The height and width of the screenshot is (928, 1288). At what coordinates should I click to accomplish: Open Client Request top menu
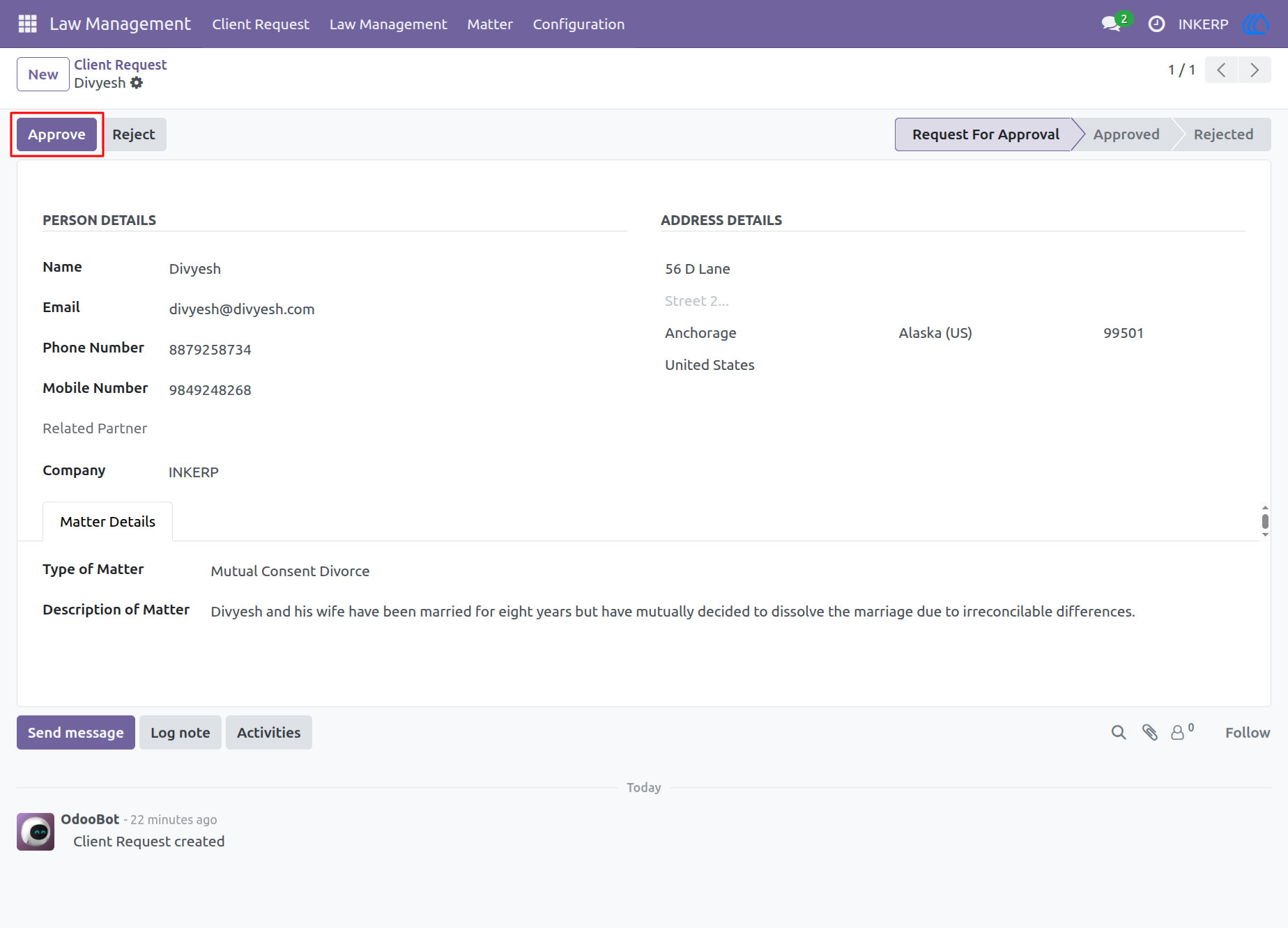click(x=261, y=24)
